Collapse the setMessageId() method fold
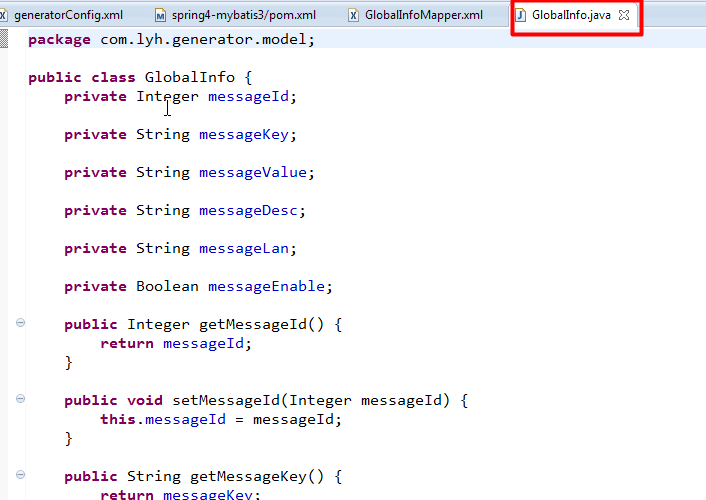Image resolution: width=706 pixels, height=500 pixels. (x=20, y=399)
